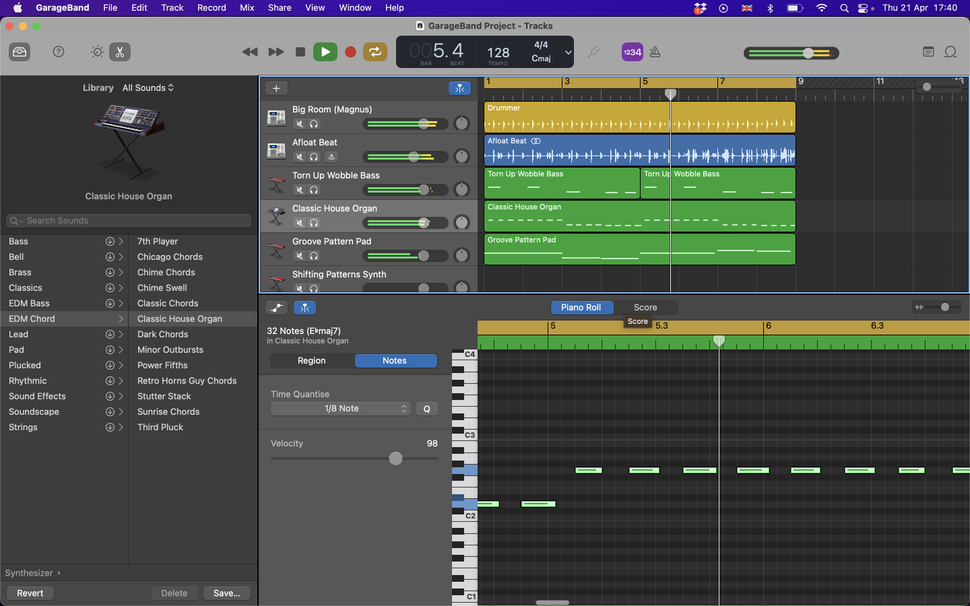Switch to the Score tab in the editor

[x=647, y=307]
